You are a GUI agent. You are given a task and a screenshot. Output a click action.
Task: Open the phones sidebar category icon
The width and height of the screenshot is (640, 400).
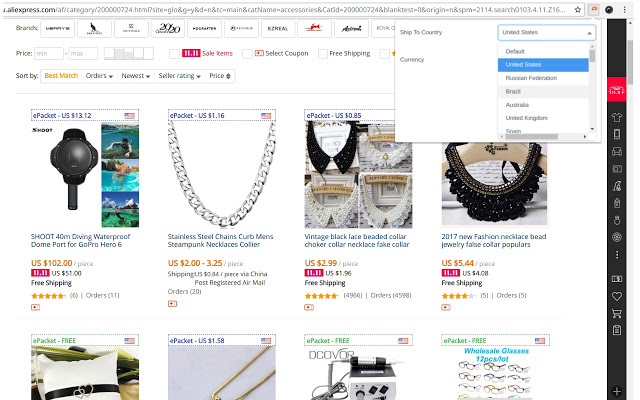click(x=617, y=134)
